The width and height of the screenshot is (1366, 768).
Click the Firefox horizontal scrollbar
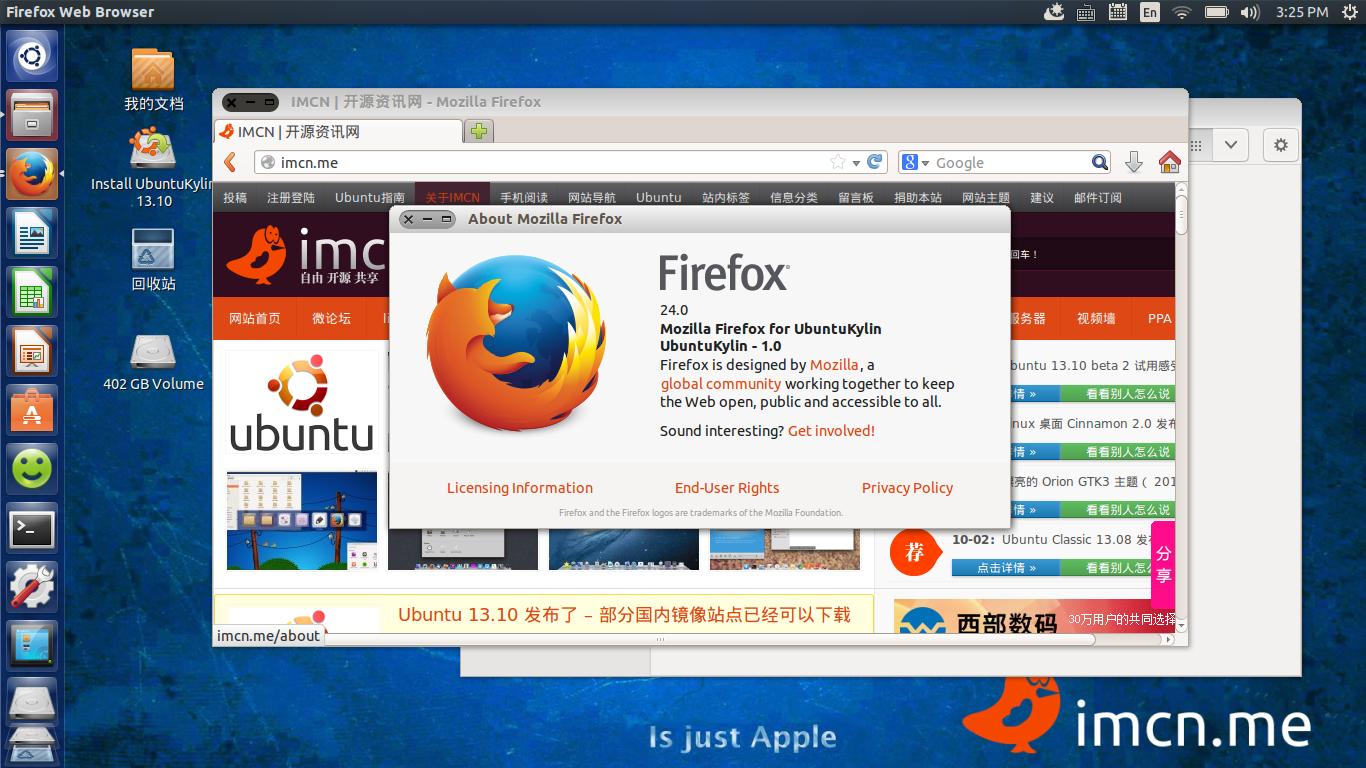coord(708,639)
